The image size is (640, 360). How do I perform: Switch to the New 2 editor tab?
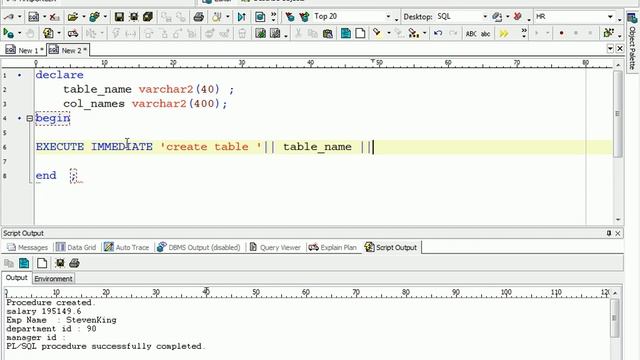[x=67, y=50]
